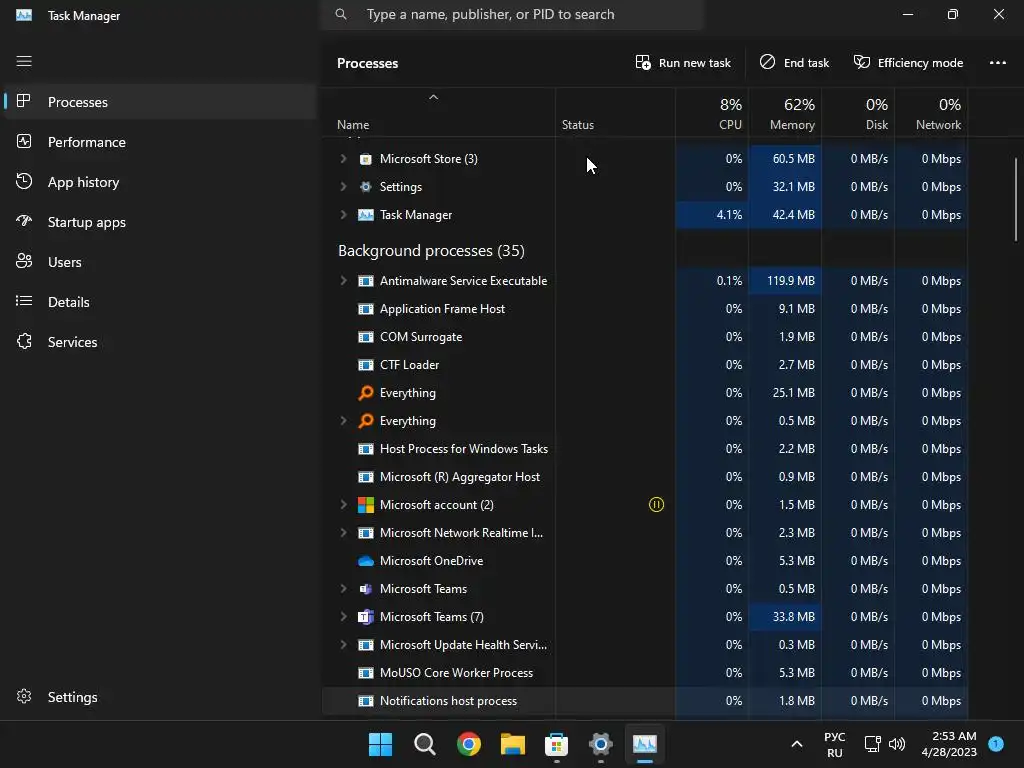Click the CTF Loader process icon
The image size is (1024, 768).
point(366,365)
